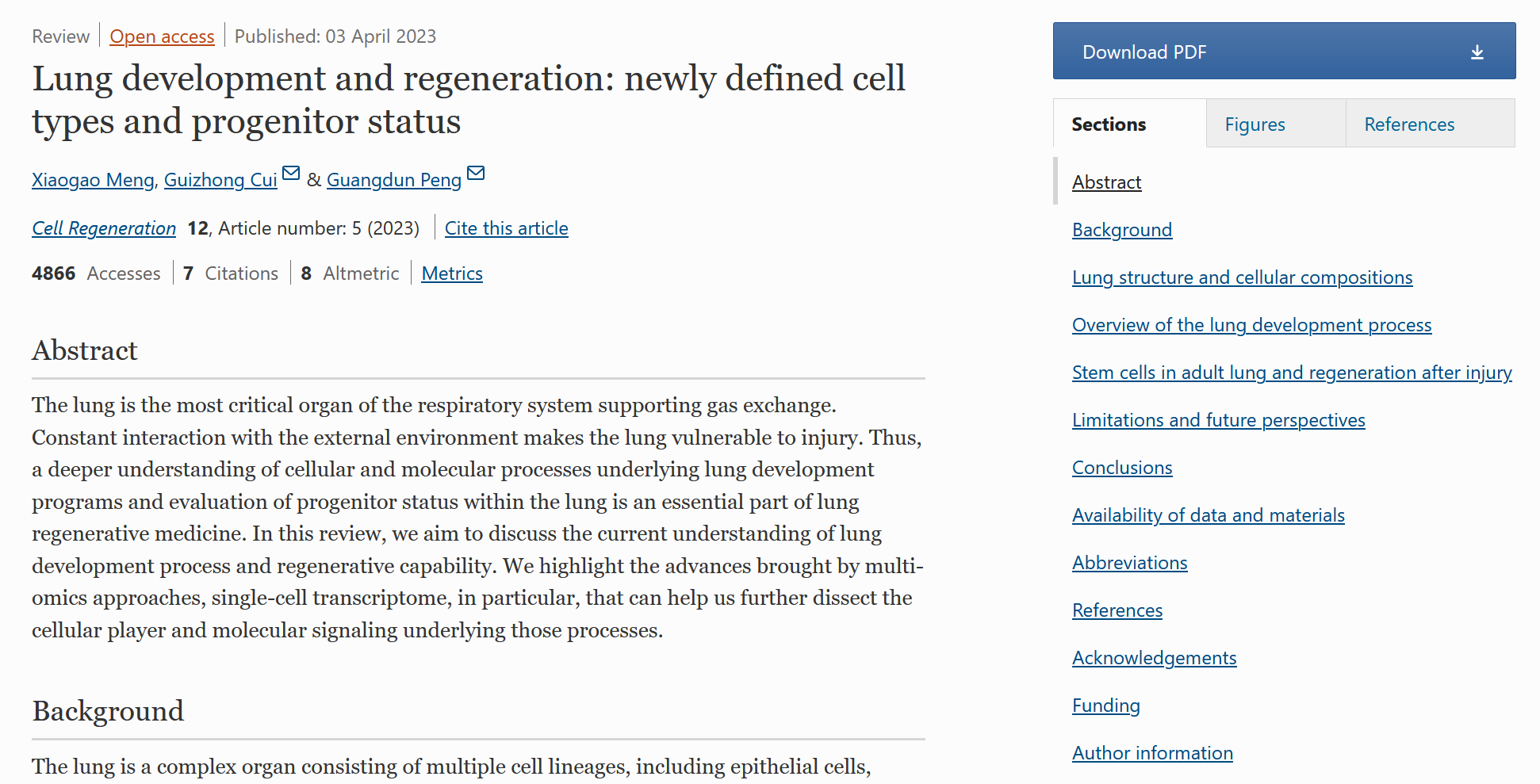
Task: Click the download arrow icon
Action: (x=1477, y=52)
